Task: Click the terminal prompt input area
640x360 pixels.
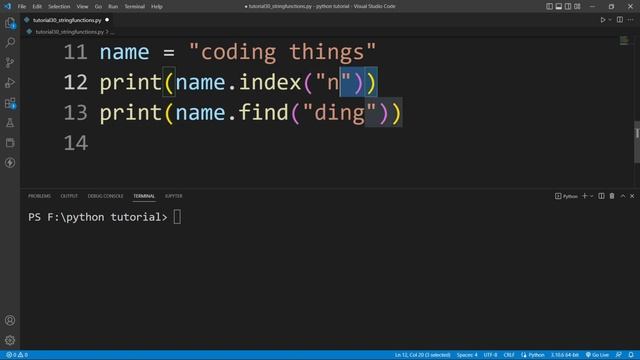Action: (177, 217)
